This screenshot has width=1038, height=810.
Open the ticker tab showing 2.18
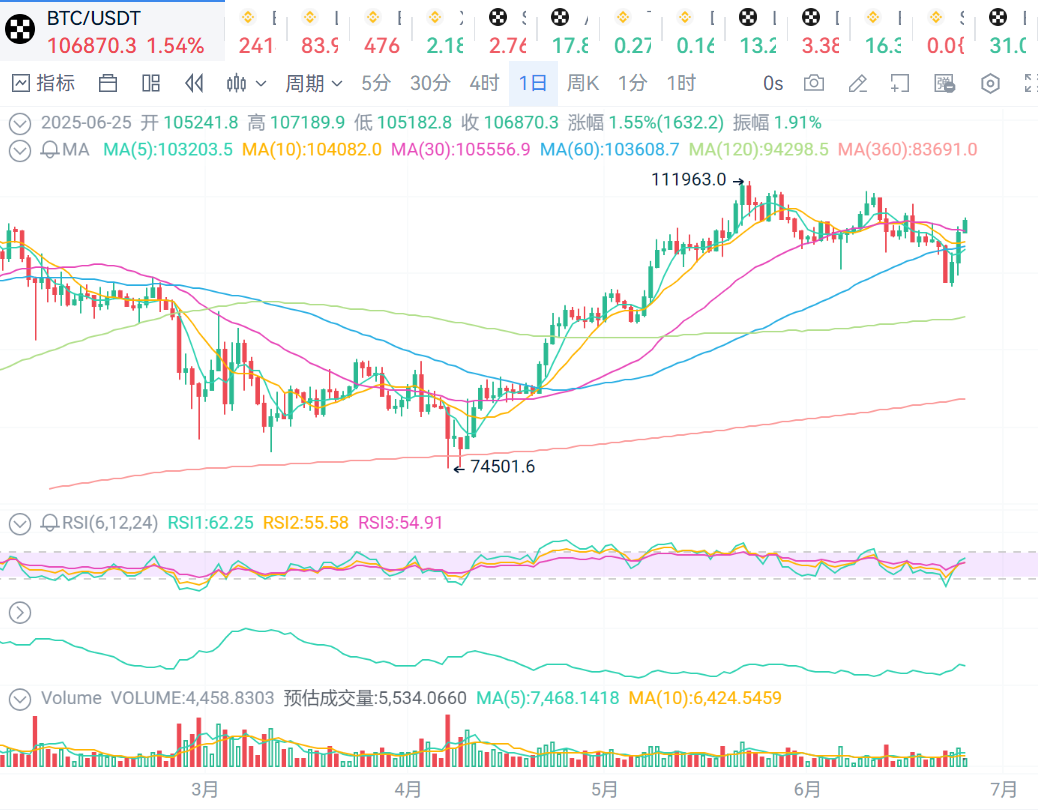[x=444, y=30]
